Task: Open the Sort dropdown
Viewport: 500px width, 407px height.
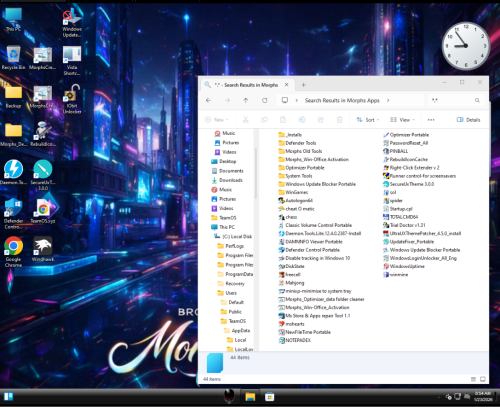Action: [368, 120]
